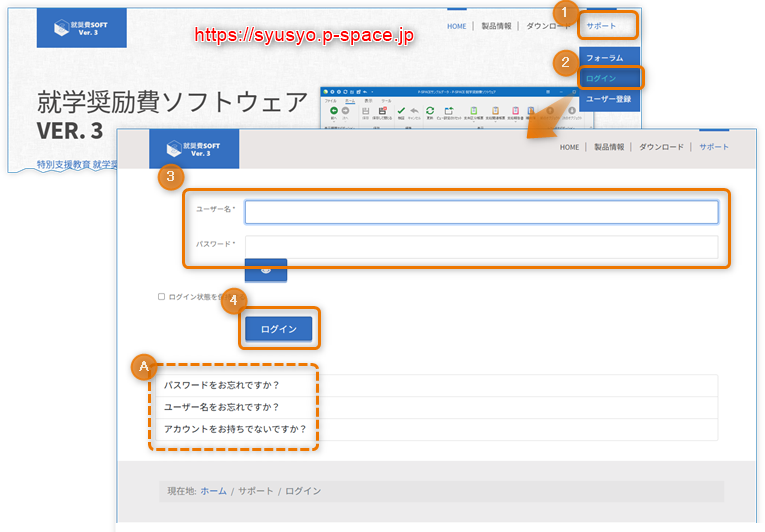Click the pink clipboard report icon in the ribbon
Viewport: 765px width, 532px height.
[516, 111]
